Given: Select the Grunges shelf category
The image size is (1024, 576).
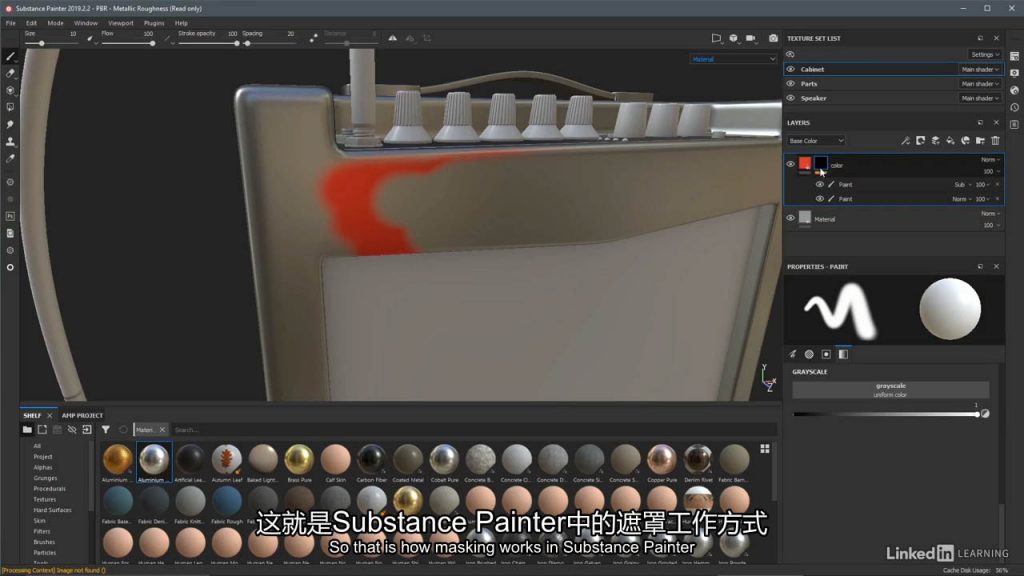Looking at the screenshot, I should (45, 478).
